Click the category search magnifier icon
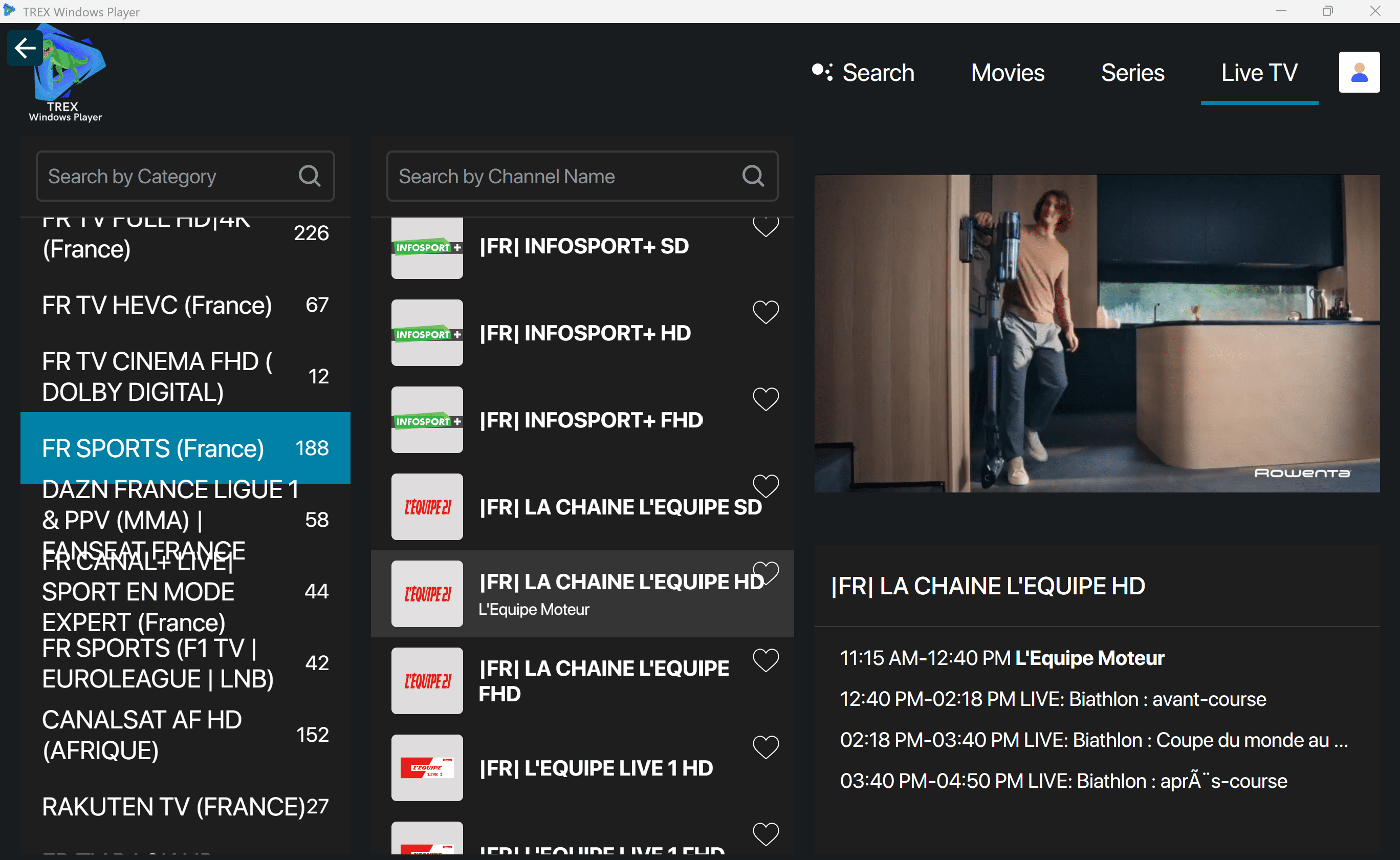Image resolution: width=1400 pixels, height=860 pixels. (x=309, y=176)
